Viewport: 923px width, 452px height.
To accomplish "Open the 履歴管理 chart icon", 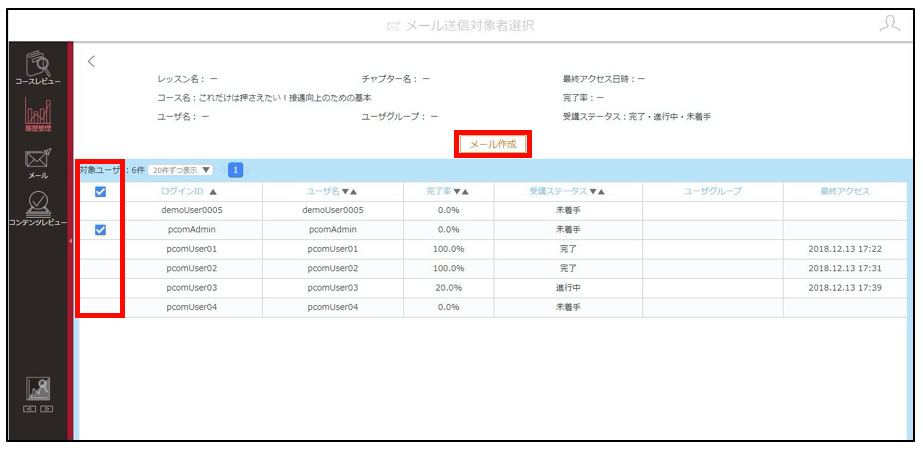I will pyautogui.click(x=38, y=115).
